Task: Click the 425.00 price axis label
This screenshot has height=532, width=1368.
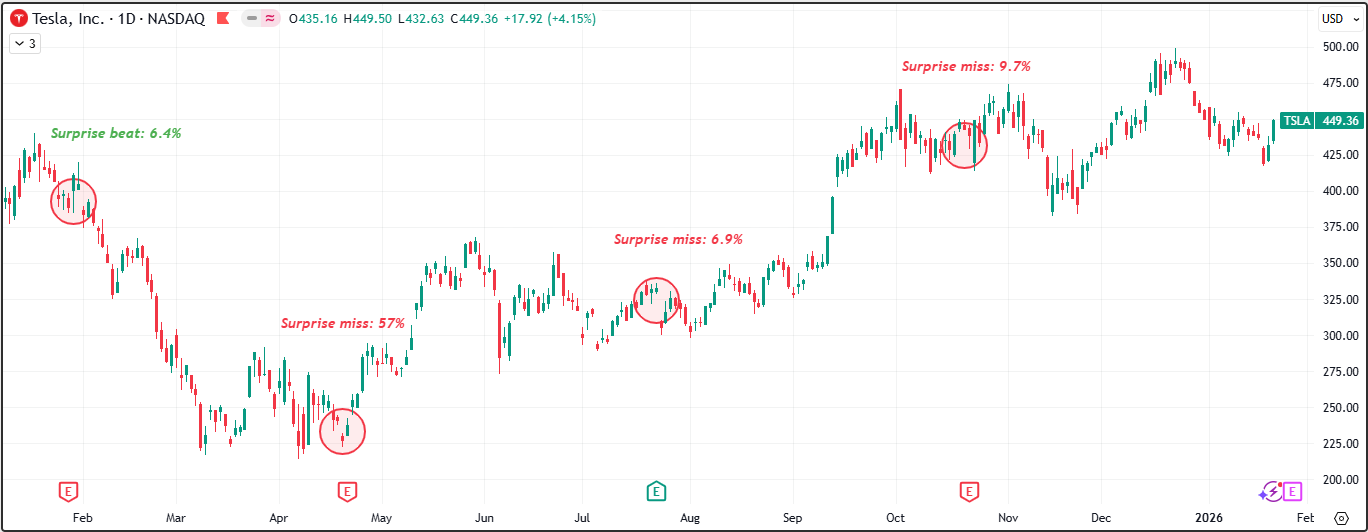Action: pos(1340,155)
